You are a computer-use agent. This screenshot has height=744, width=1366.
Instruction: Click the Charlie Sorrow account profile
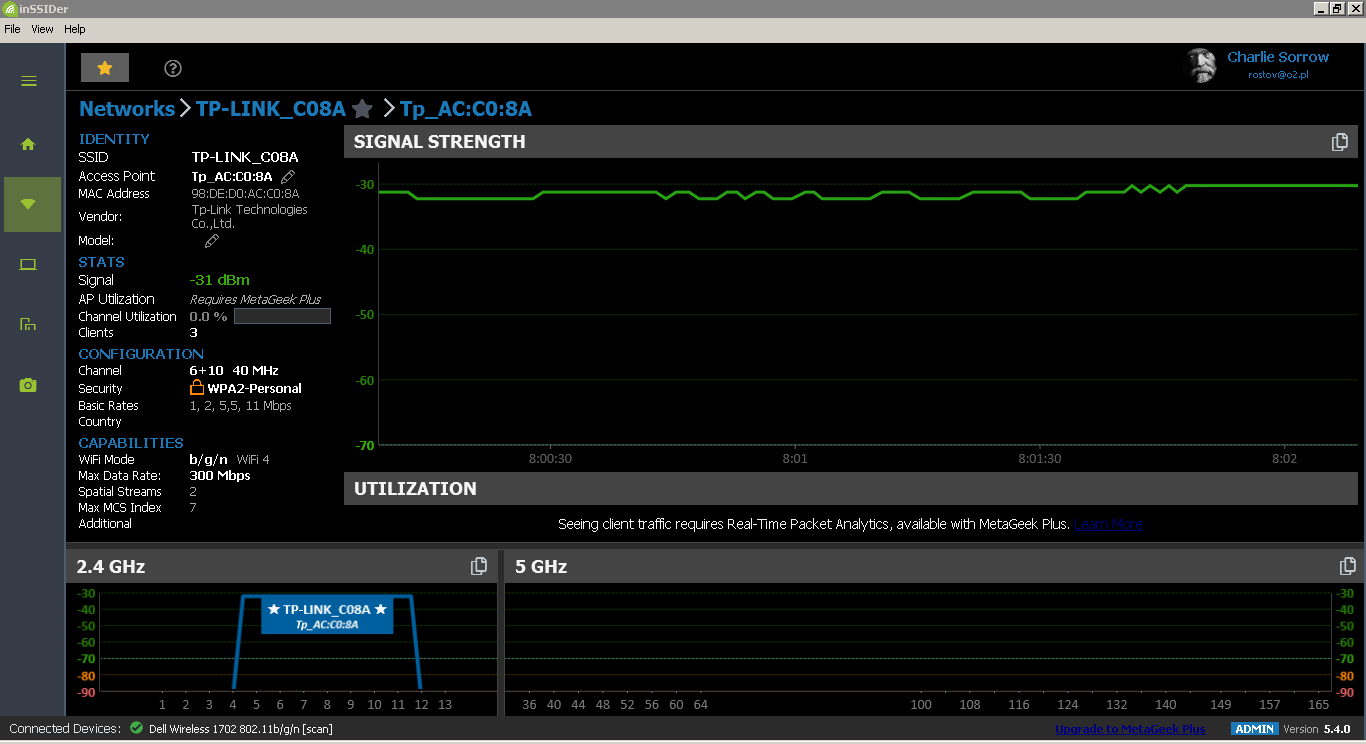[x=1278, y=57]
